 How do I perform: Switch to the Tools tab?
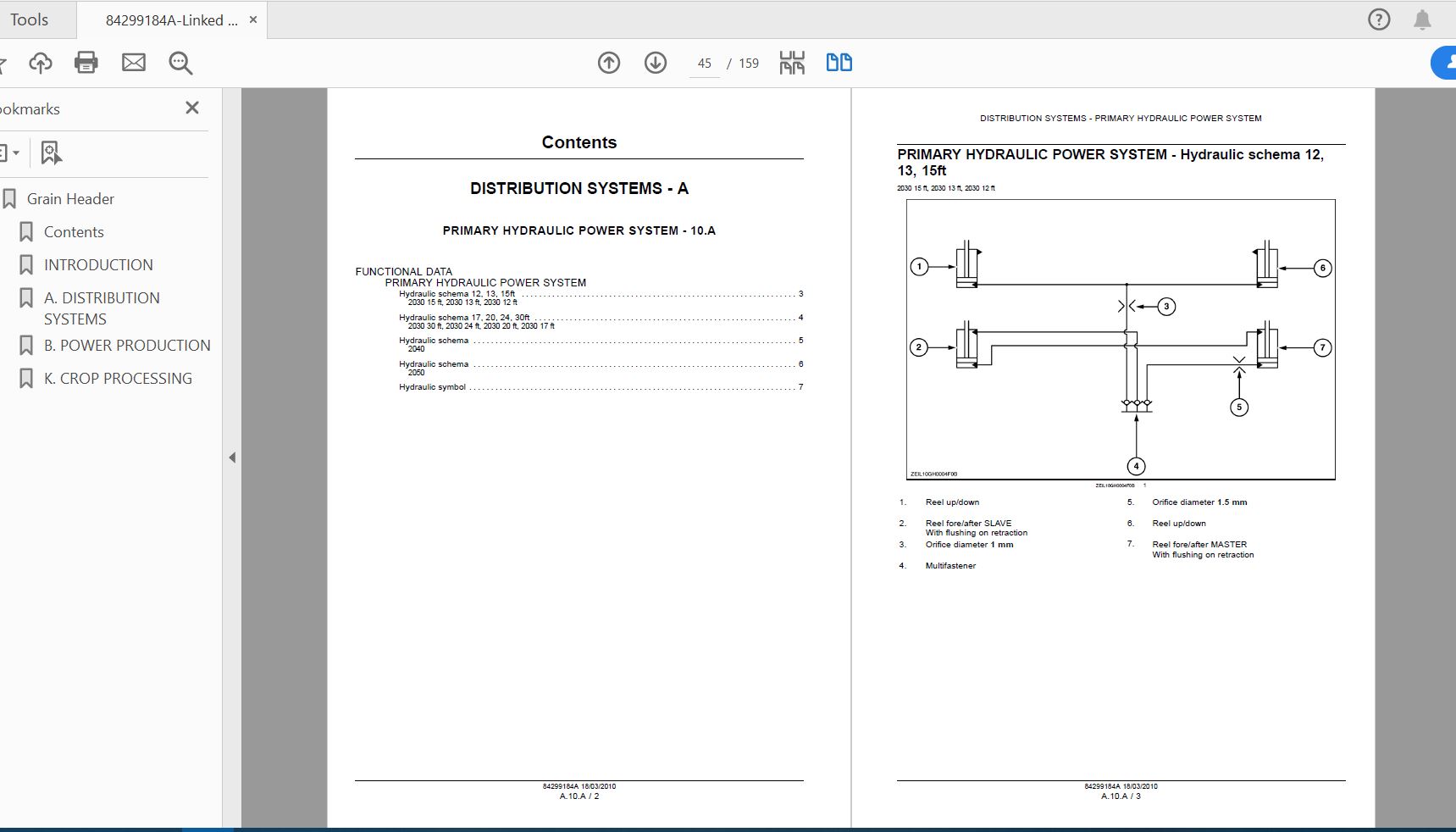tap(30, 19)
